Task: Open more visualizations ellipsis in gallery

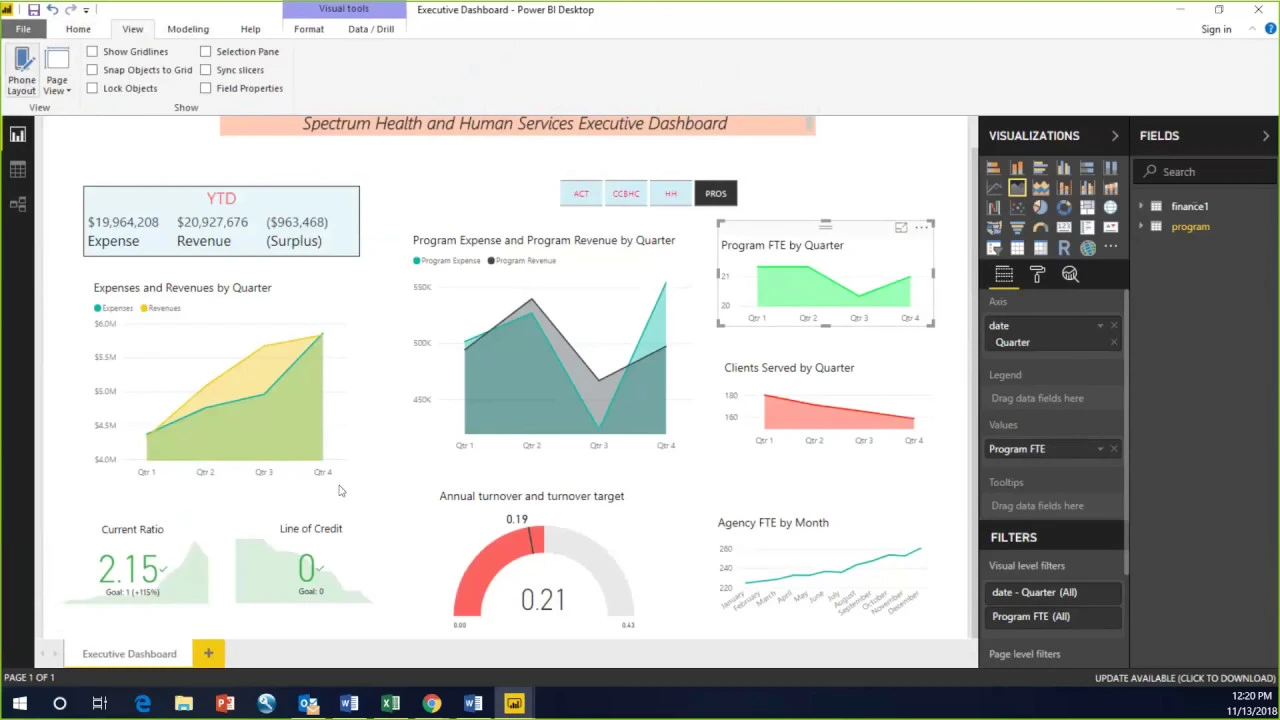Action: (x=1111, y=247)
